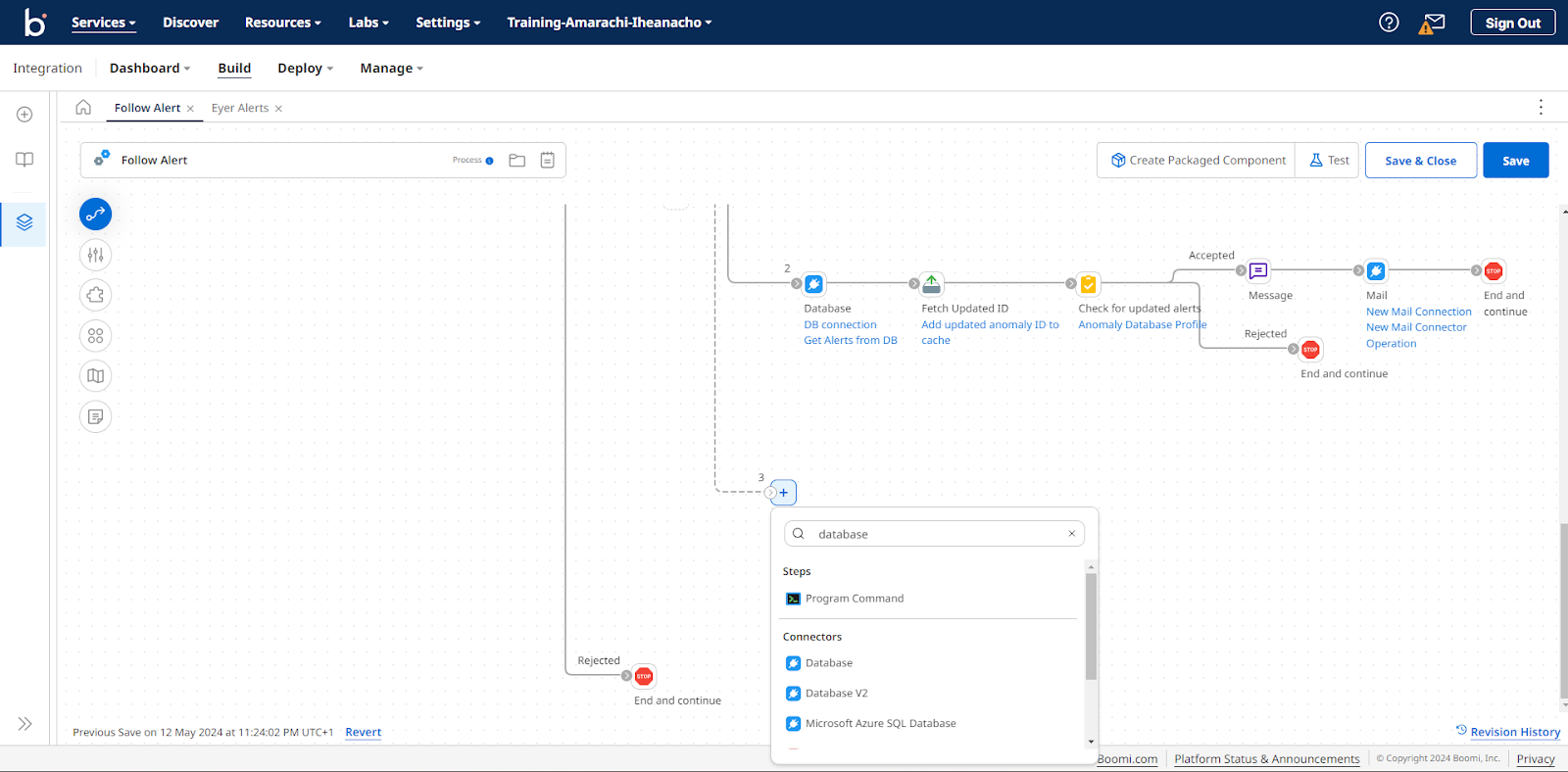Open the three-dot kebab menu
Image resolution: width=1568 pixels, height=772 pixels.
click(x=1541, y=107)
